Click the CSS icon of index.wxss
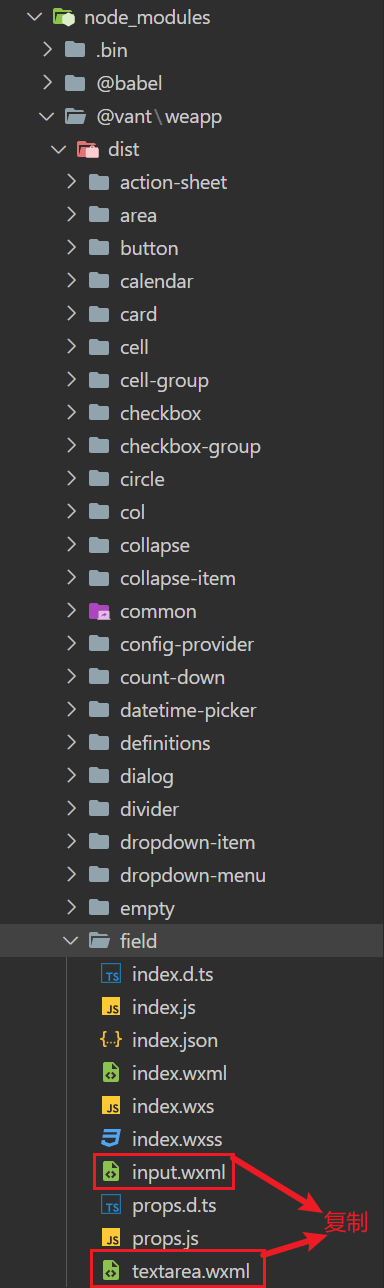This screenshot has width=384, height=1288. pyautogui.click(x=111, y=1139)
